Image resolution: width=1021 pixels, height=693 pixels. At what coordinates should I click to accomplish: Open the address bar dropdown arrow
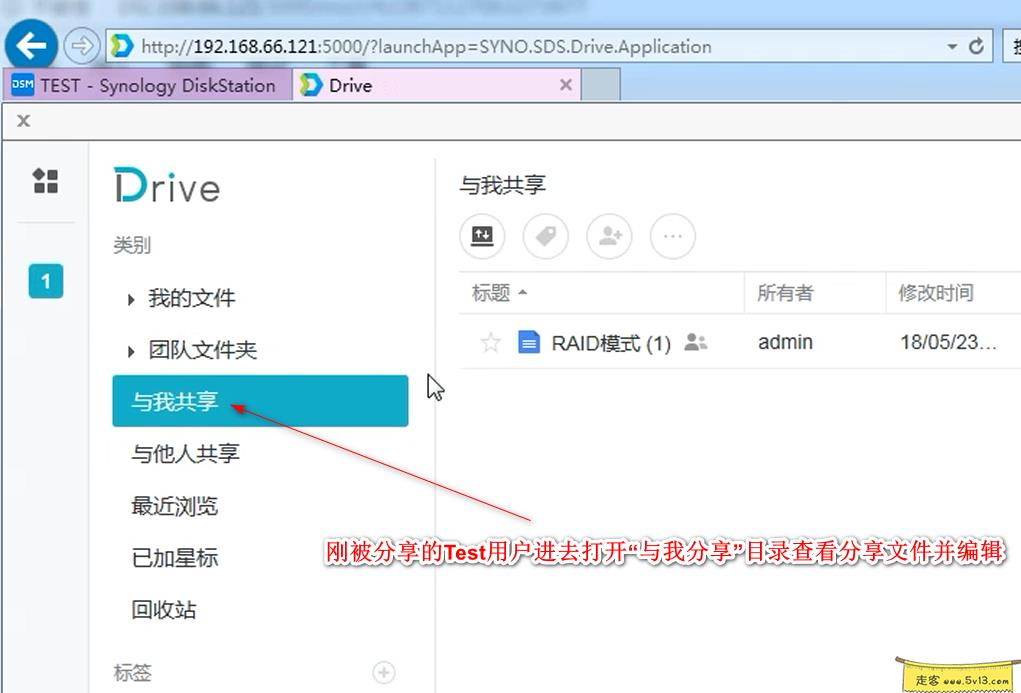point(952,45)
